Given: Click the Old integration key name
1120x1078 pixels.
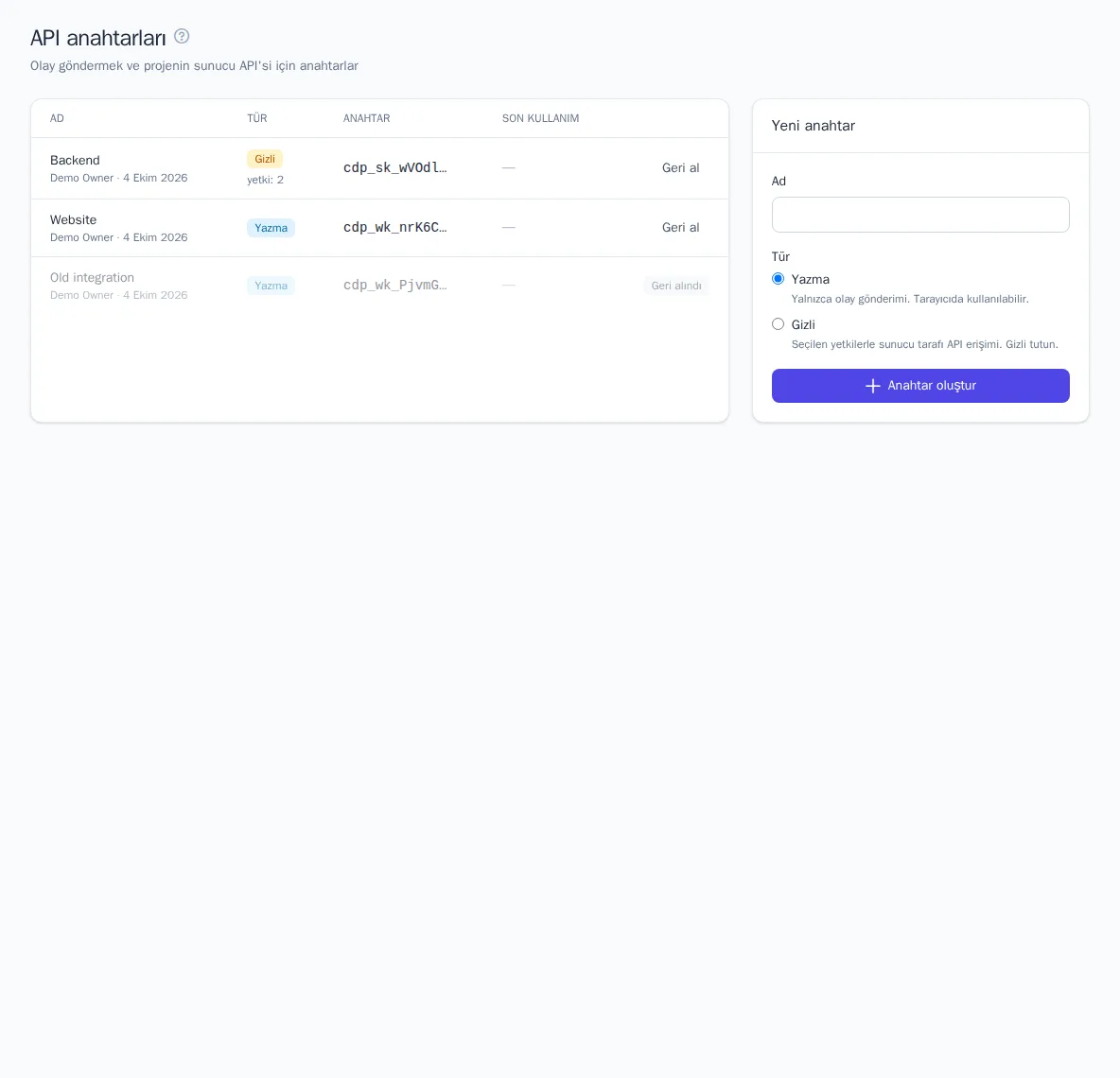Looking at the screenshot, I should click(92, 278).
